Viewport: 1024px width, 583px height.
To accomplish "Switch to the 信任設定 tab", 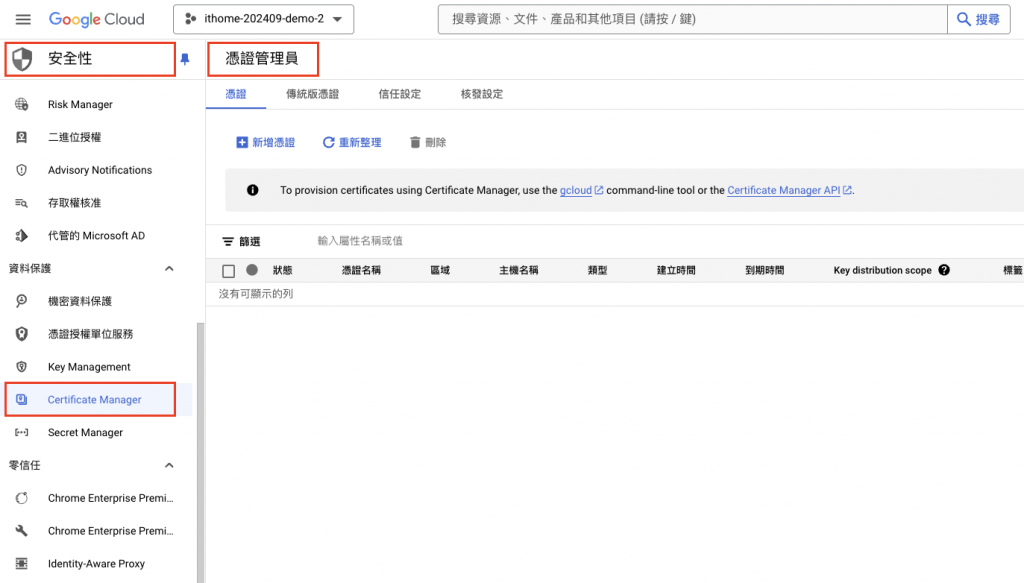I will 400,94.
